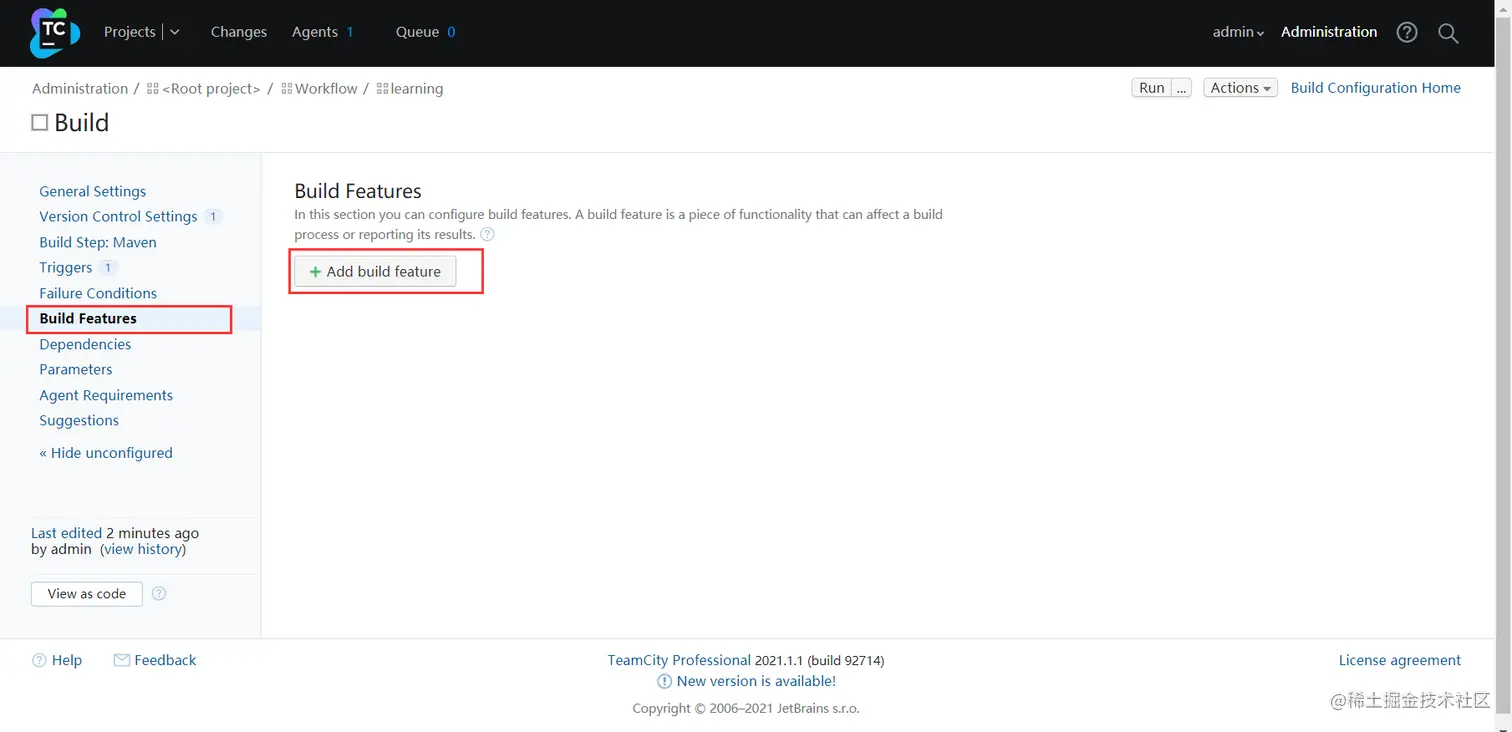Click the Administration breadcrumb

80,89
